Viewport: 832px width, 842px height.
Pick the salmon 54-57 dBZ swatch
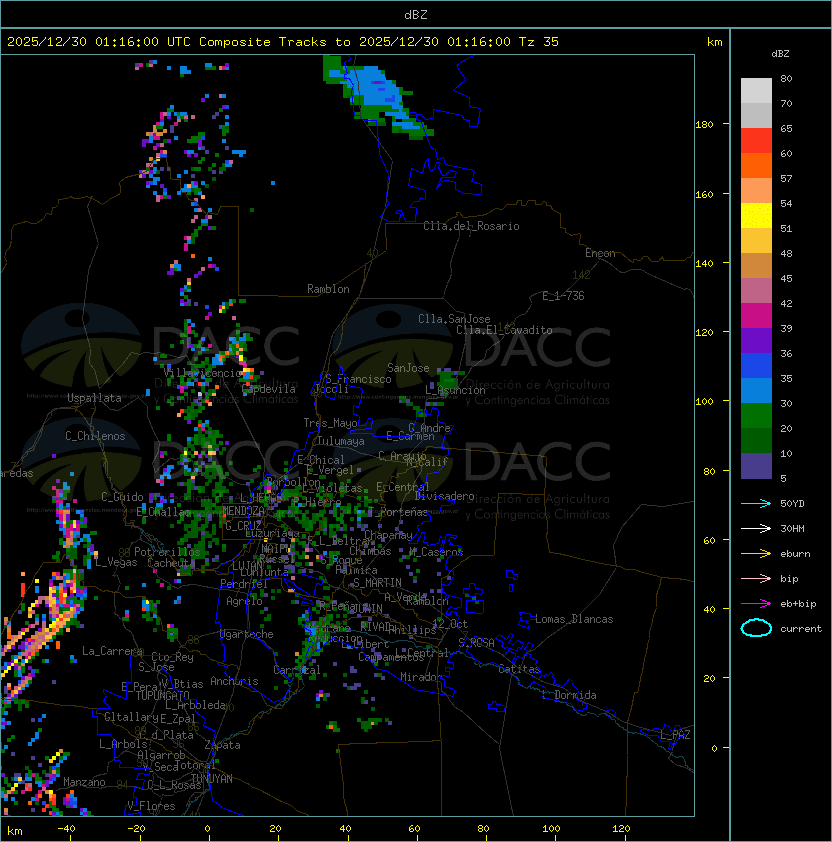[x=756, y=191]
